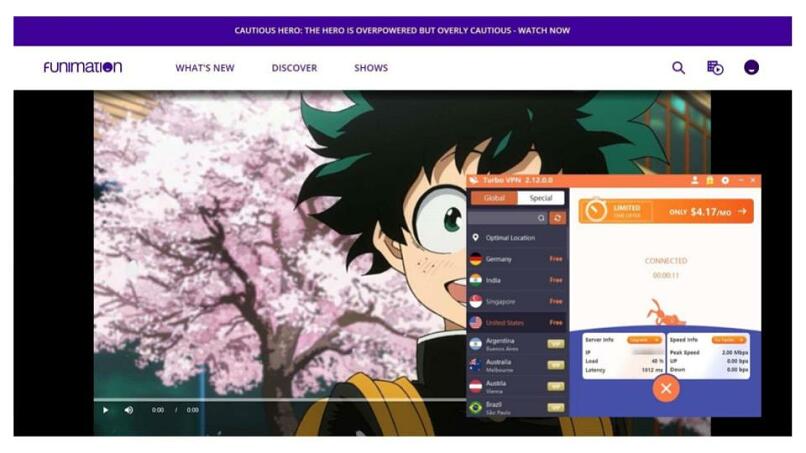Click the orange button in Server Info
The image size is (806, 453).
point(644,340)
